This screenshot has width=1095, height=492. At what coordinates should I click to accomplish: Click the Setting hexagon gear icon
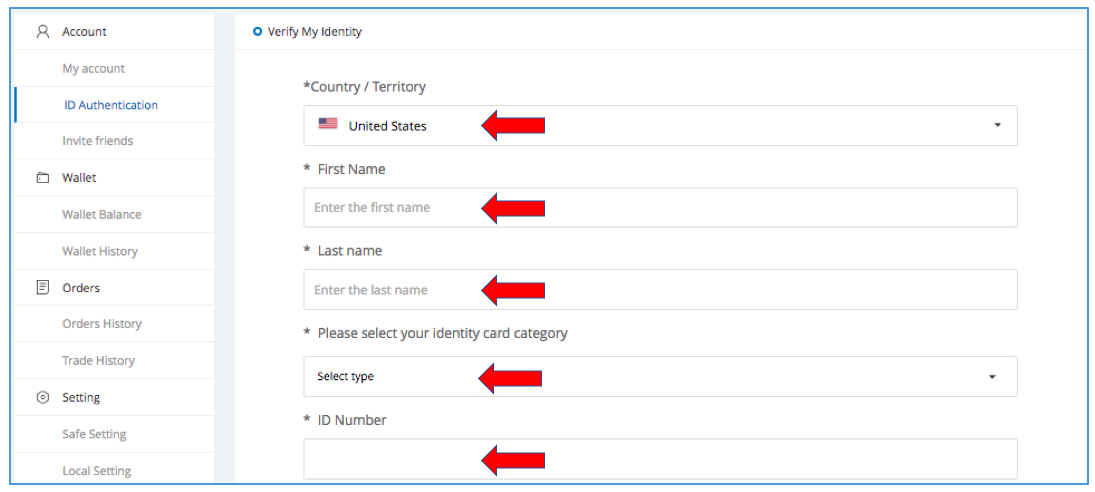tap(42, 397)
